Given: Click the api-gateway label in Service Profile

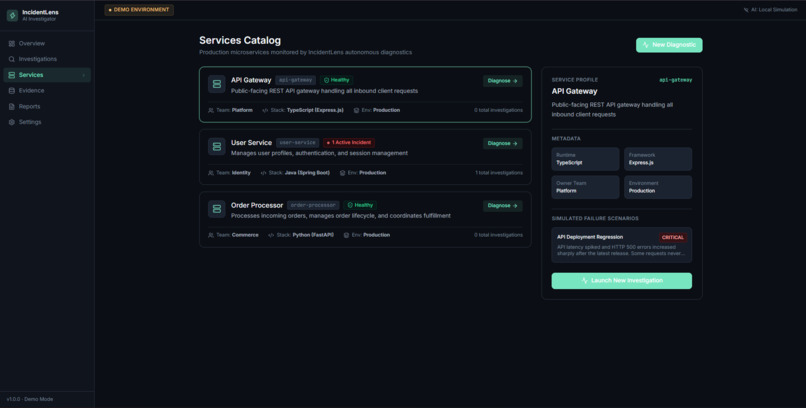Looking at the screenshot, I should pyautogui.click(x=675, y=80).
